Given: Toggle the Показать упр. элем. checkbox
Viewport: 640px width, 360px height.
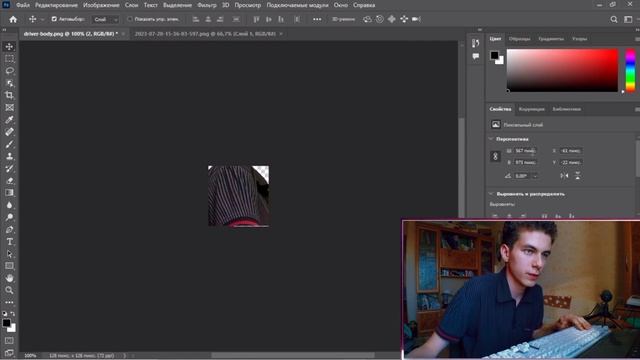Looking at the screenshot, I should [x=129, y=19].
